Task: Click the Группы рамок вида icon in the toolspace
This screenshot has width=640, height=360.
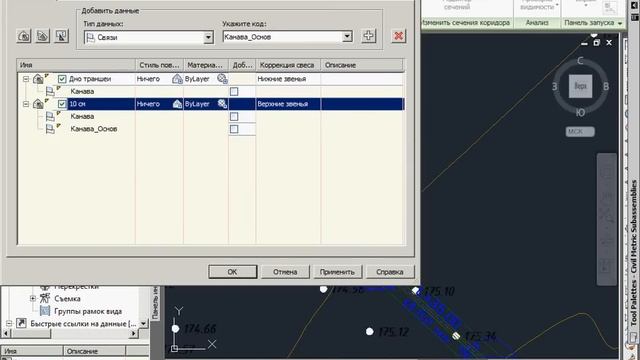Action: pos(45,311)
